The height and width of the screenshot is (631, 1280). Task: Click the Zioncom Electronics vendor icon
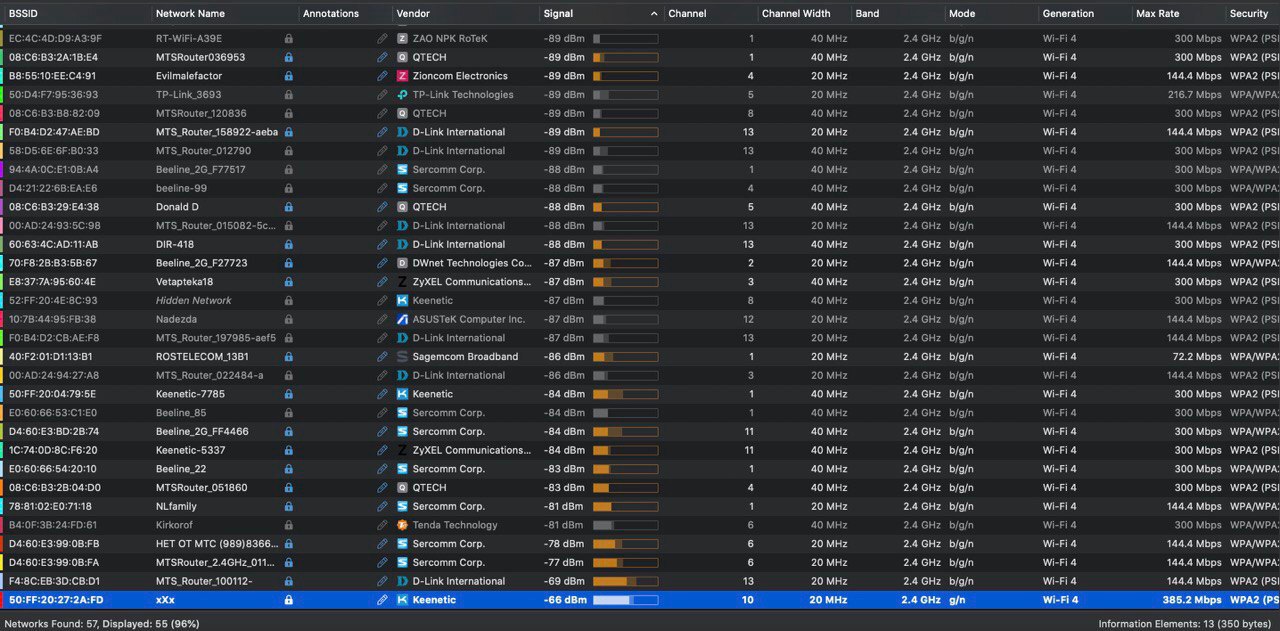coord(402,76)
